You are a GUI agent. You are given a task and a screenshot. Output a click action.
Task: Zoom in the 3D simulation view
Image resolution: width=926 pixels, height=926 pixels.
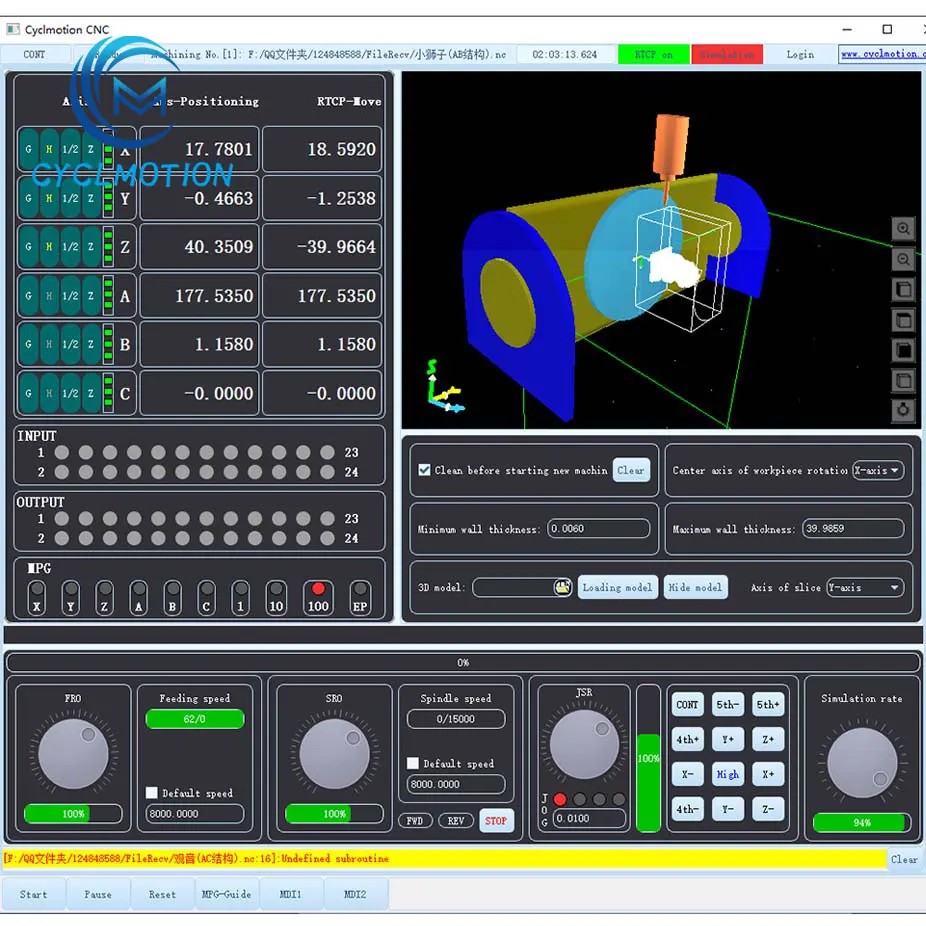[x=903, y=229]
